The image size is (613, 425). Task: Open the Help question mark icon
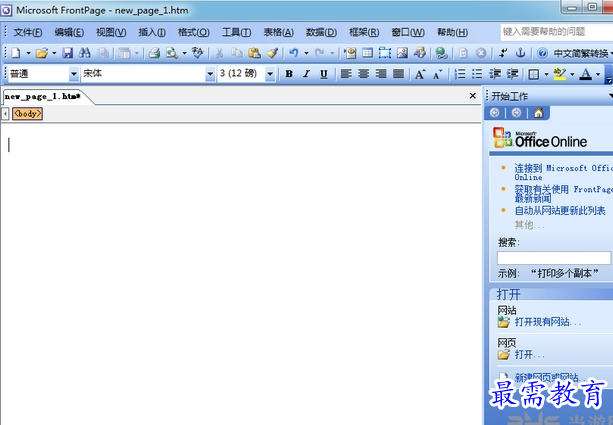coord(542,53)
